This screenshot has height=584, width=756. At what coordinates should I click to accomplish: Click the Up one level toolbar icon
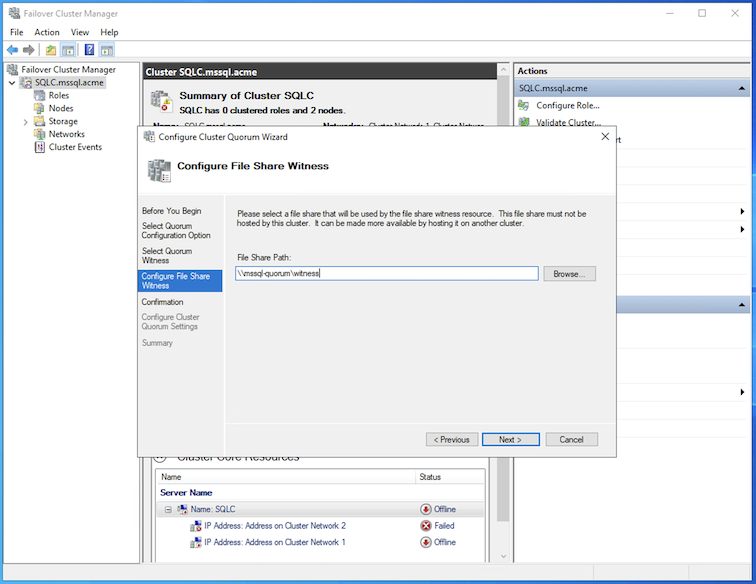51,50
